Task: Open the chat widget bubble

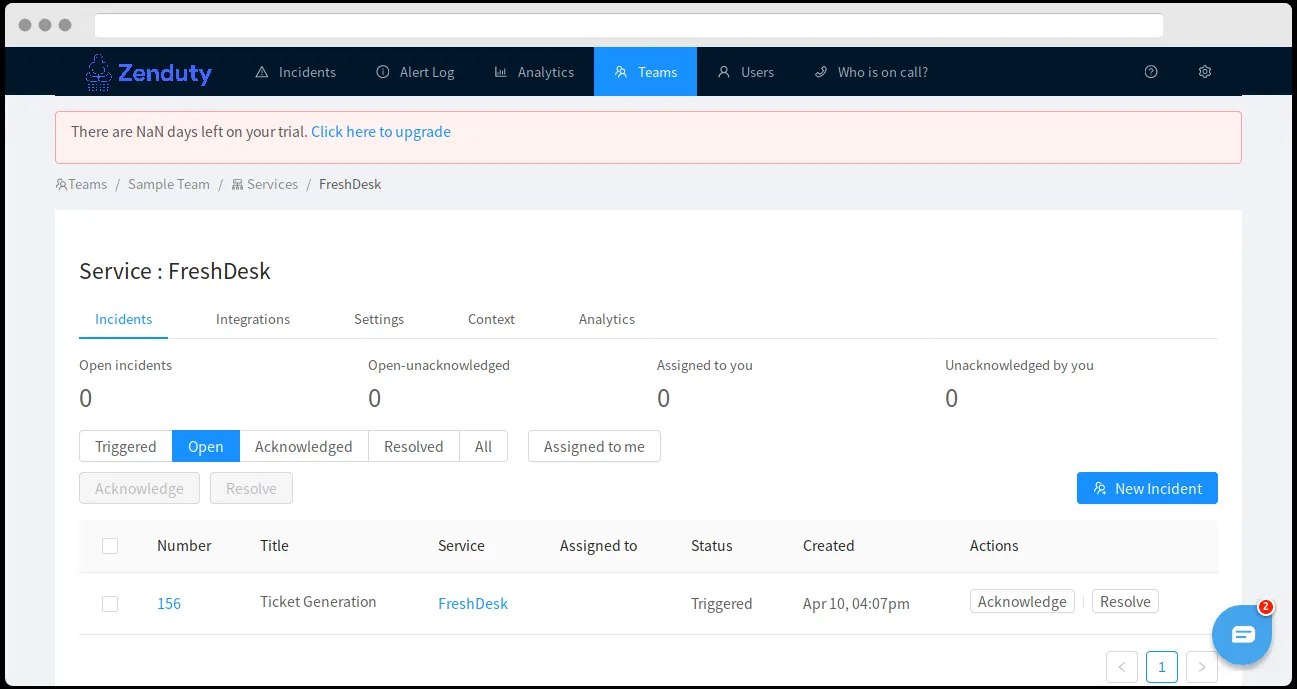Action: click(x=1242, y=634)
